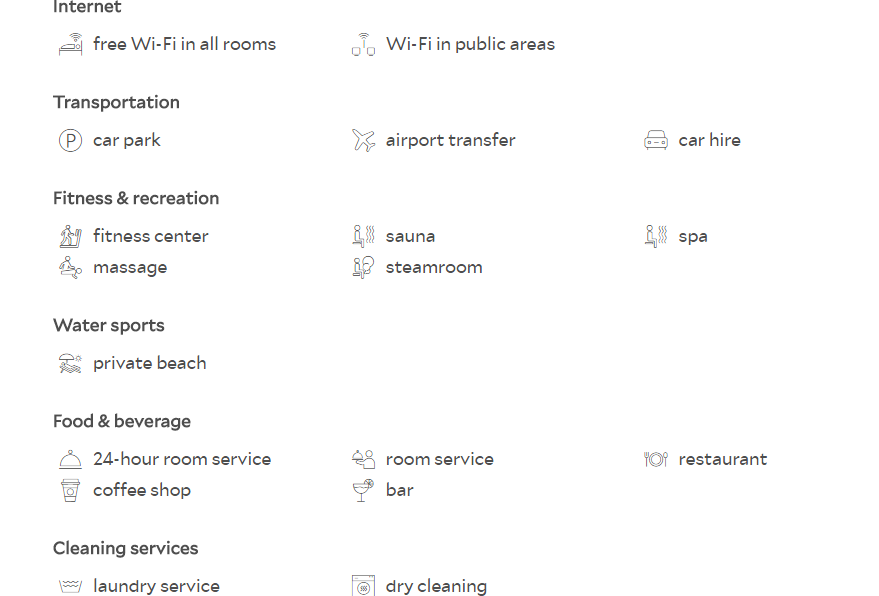Image resolution: width=879 pixels, height=596 pixels.
Task: Click the Transportation section heading
Action: coord(117,103)
